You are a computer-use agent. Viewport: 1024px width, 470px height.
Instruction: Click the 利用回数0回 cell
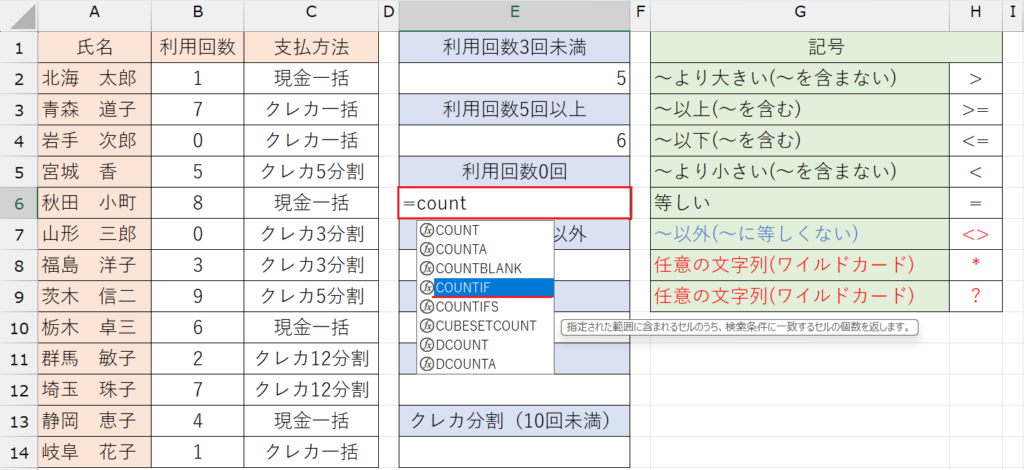click(515, 172)
